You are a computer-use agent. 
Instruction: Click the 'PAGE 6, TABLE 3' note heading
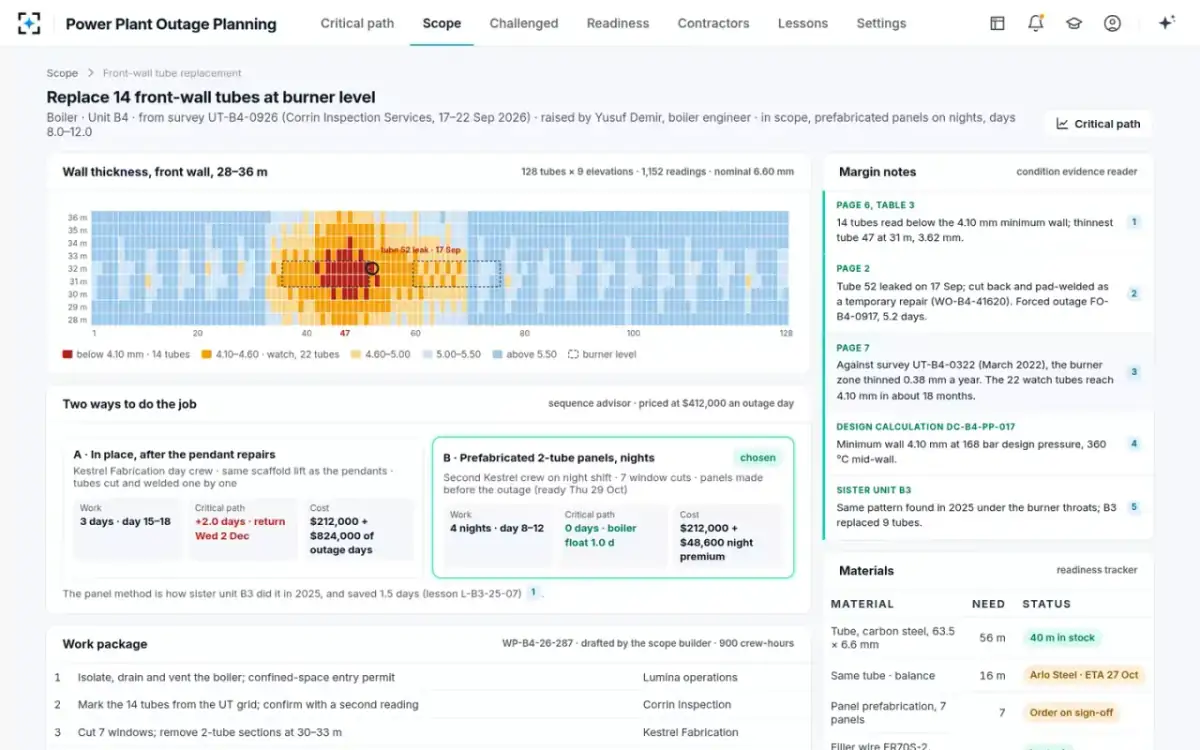point(875,205)
